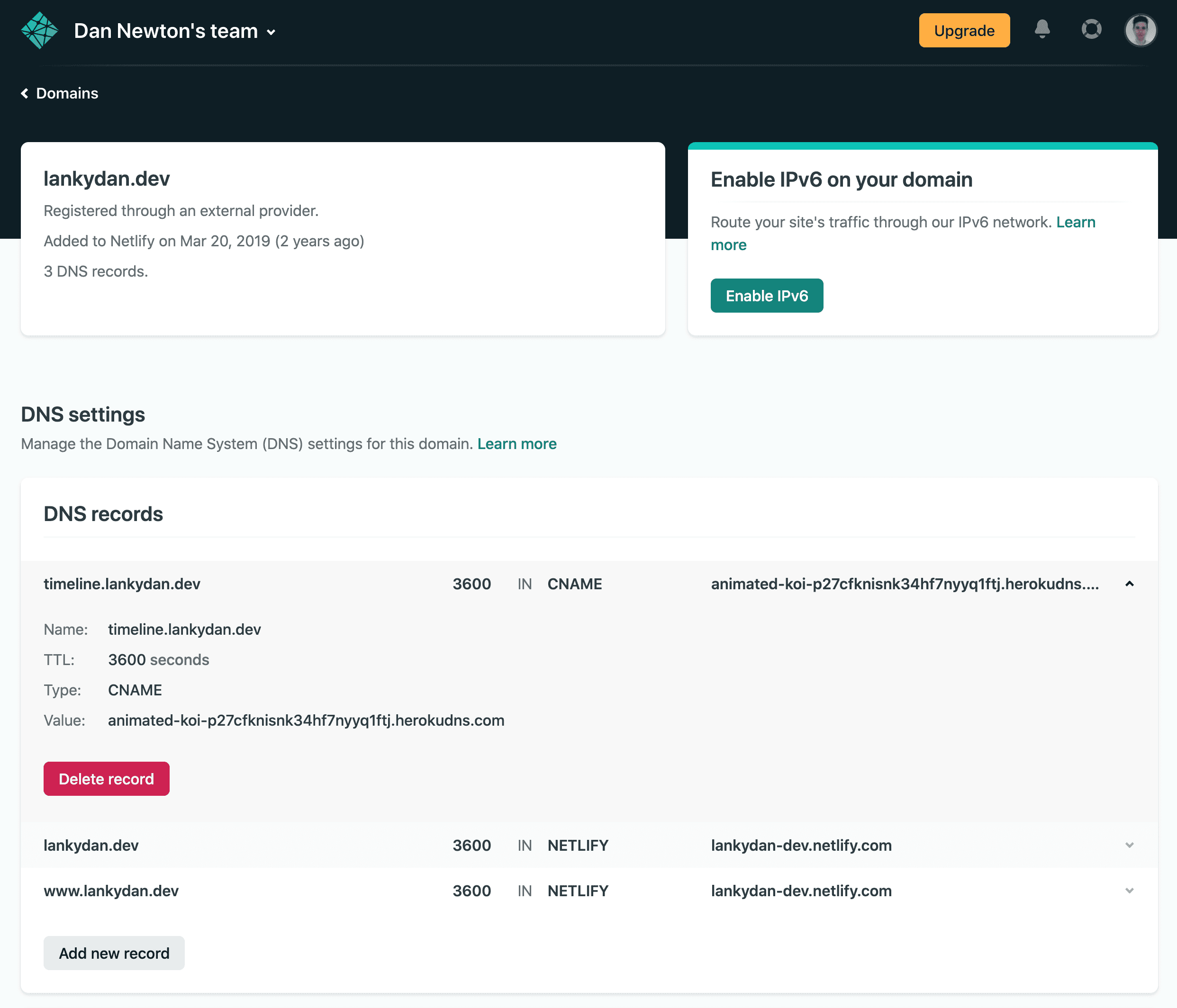Click the www.lankydan.dev record row name
The image size is (1177, 1008).
111,891
